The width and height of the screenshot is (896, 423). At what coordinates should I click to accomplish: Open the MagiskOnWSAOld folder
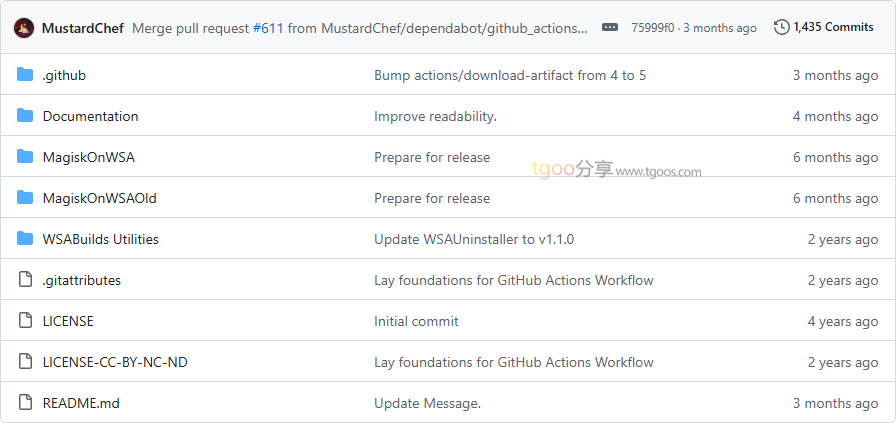coord(99,198)
